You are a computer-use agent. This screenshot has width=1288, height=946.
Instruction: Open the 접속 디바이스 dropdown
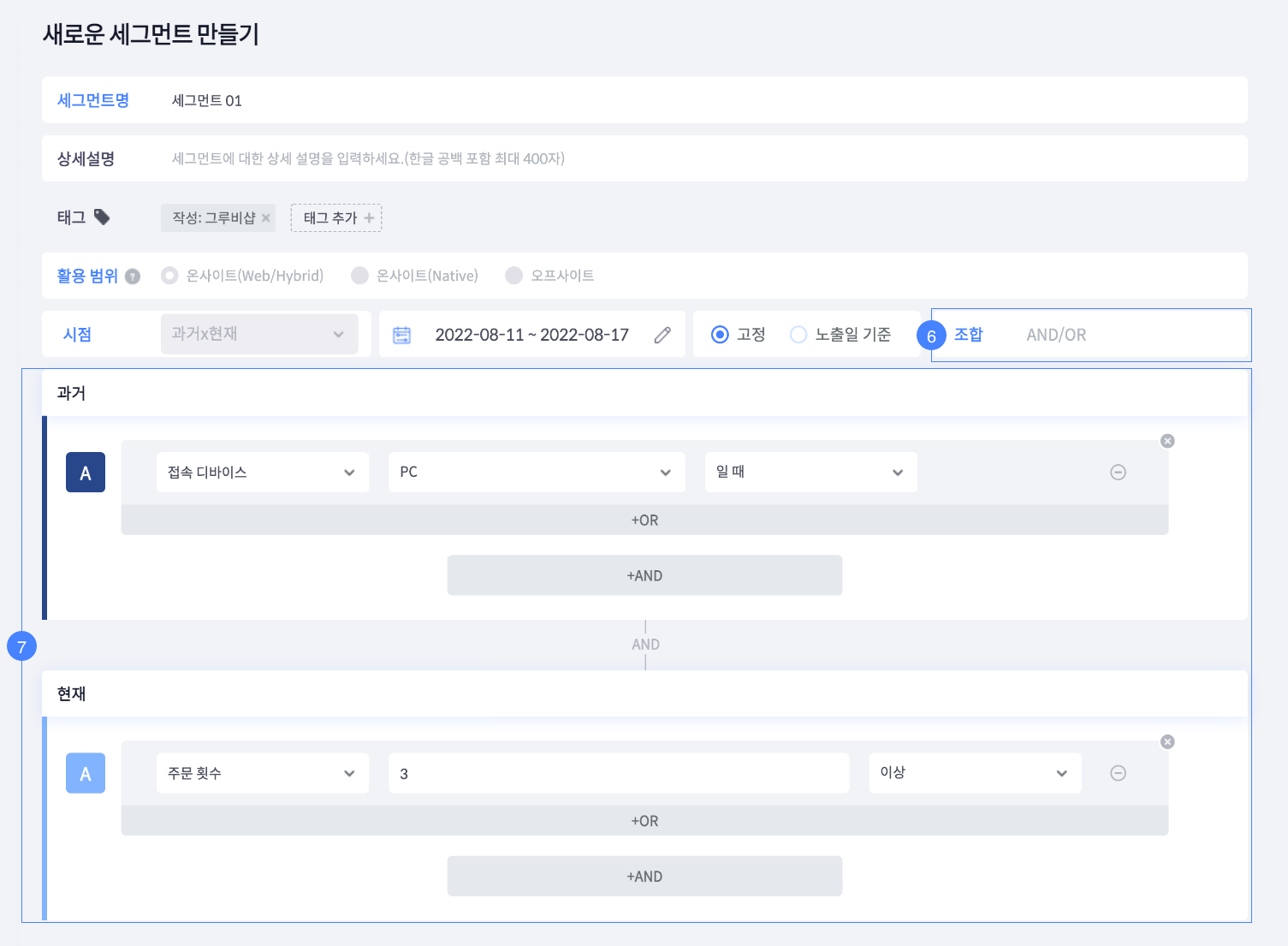262,473
